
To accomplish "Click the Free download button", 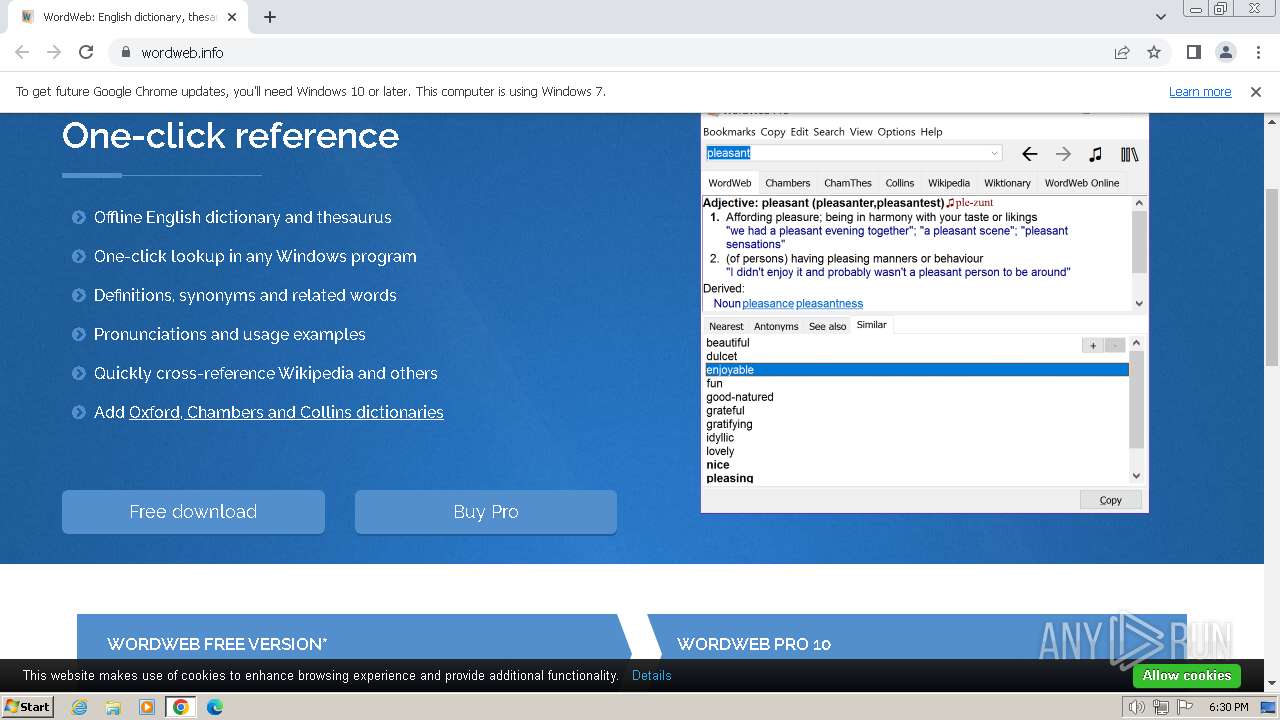I will point(193,511).
